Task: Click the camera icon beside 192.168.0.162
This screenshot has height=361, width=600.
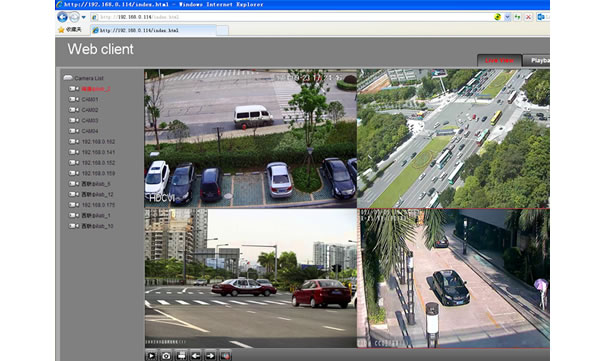Action: [x=74, y=142]
